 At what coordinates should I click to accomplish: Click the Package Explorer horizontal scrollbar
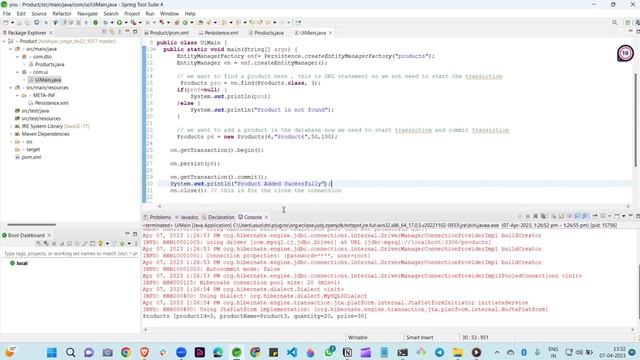31,224
